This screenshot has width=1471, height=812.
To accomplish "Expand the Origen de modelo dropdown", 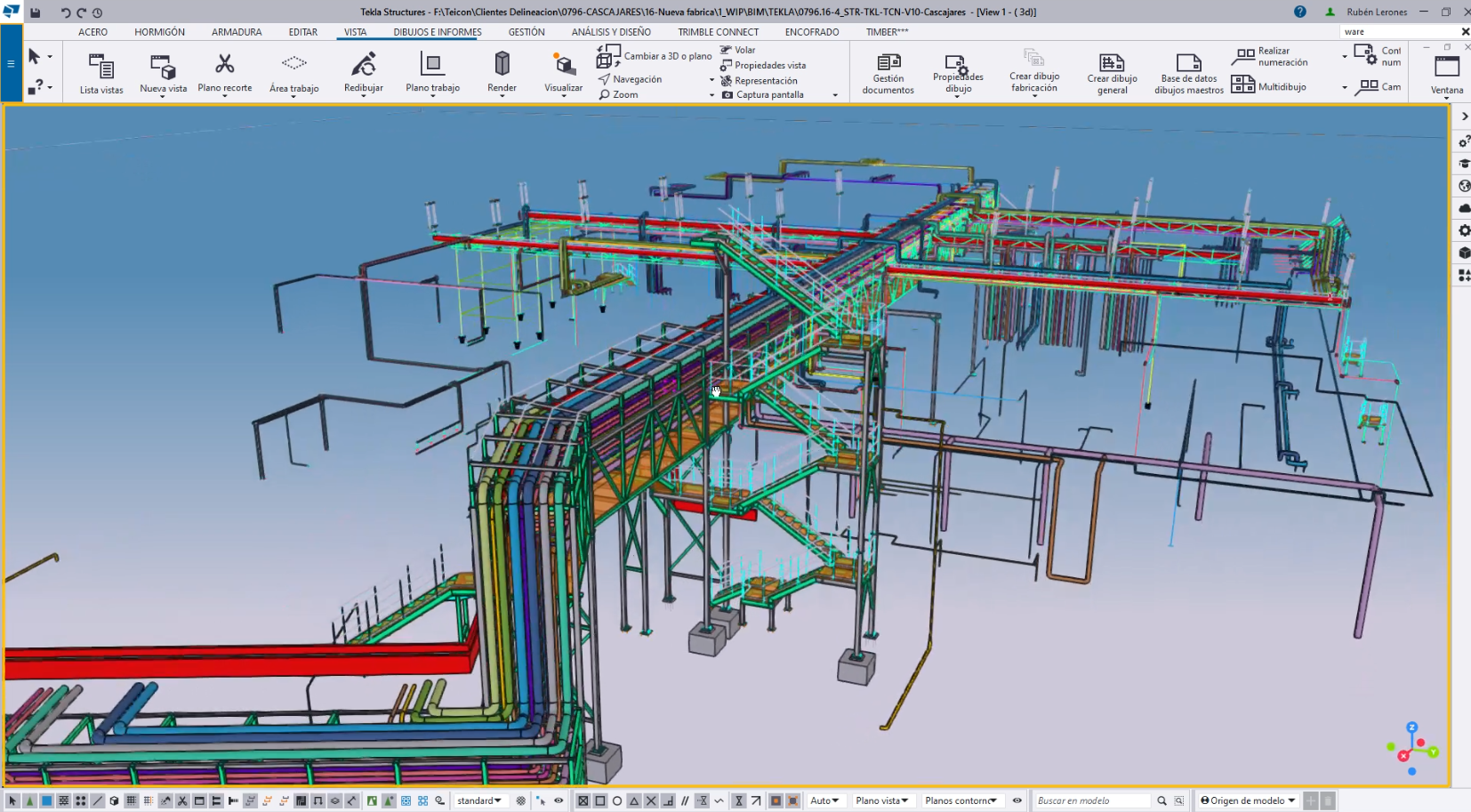I will click(x=1248, y=800).
